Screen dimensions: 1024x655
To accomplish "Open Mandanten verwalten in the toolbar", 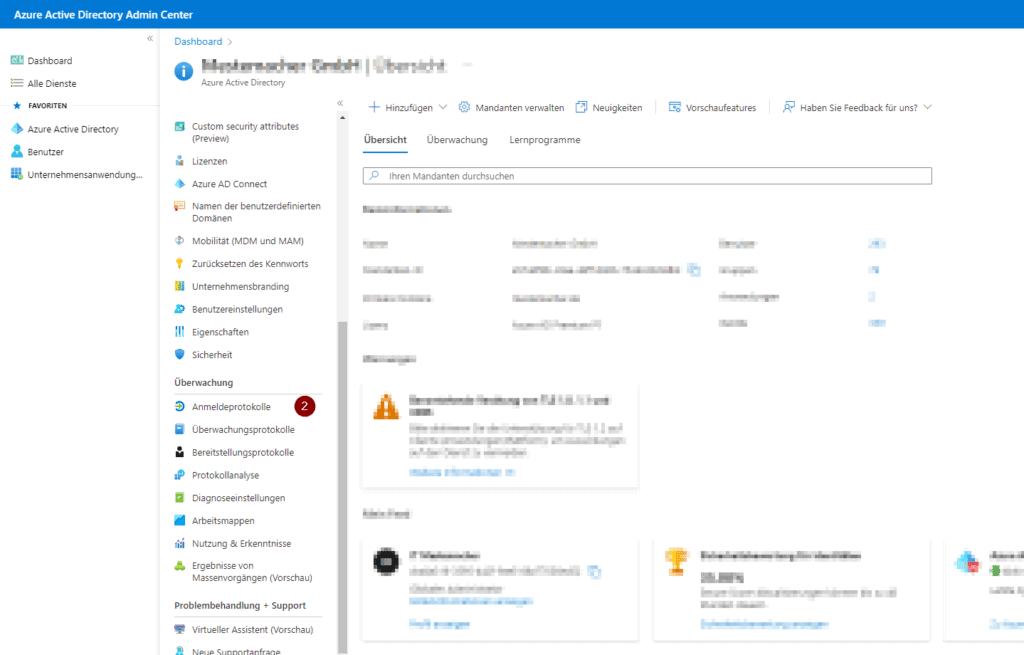I will click(511, 108).
